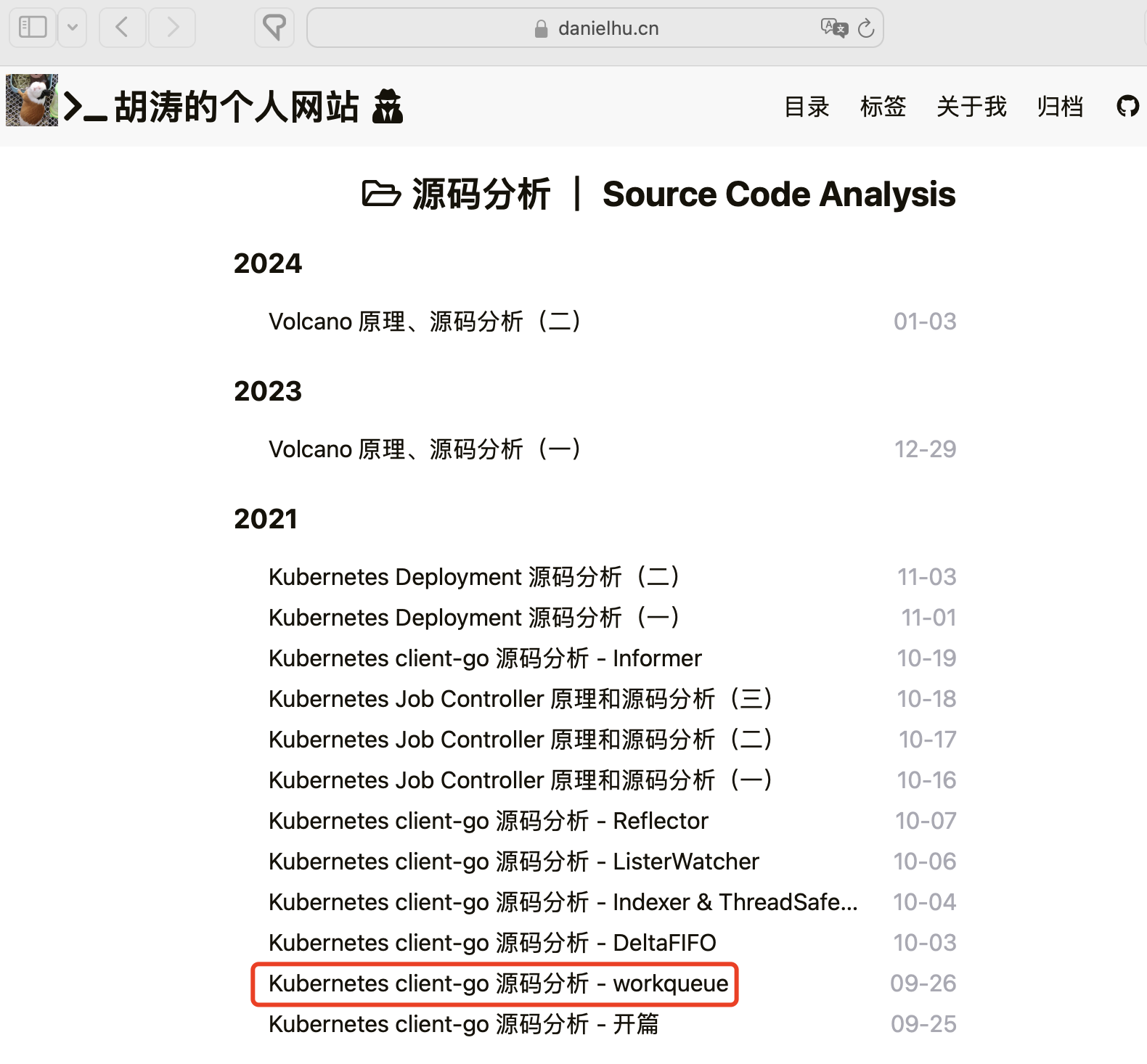1147x1064 pixels.
Task: Open Volcano 原理、源码分析（二）article
Action: pos(425,321)
